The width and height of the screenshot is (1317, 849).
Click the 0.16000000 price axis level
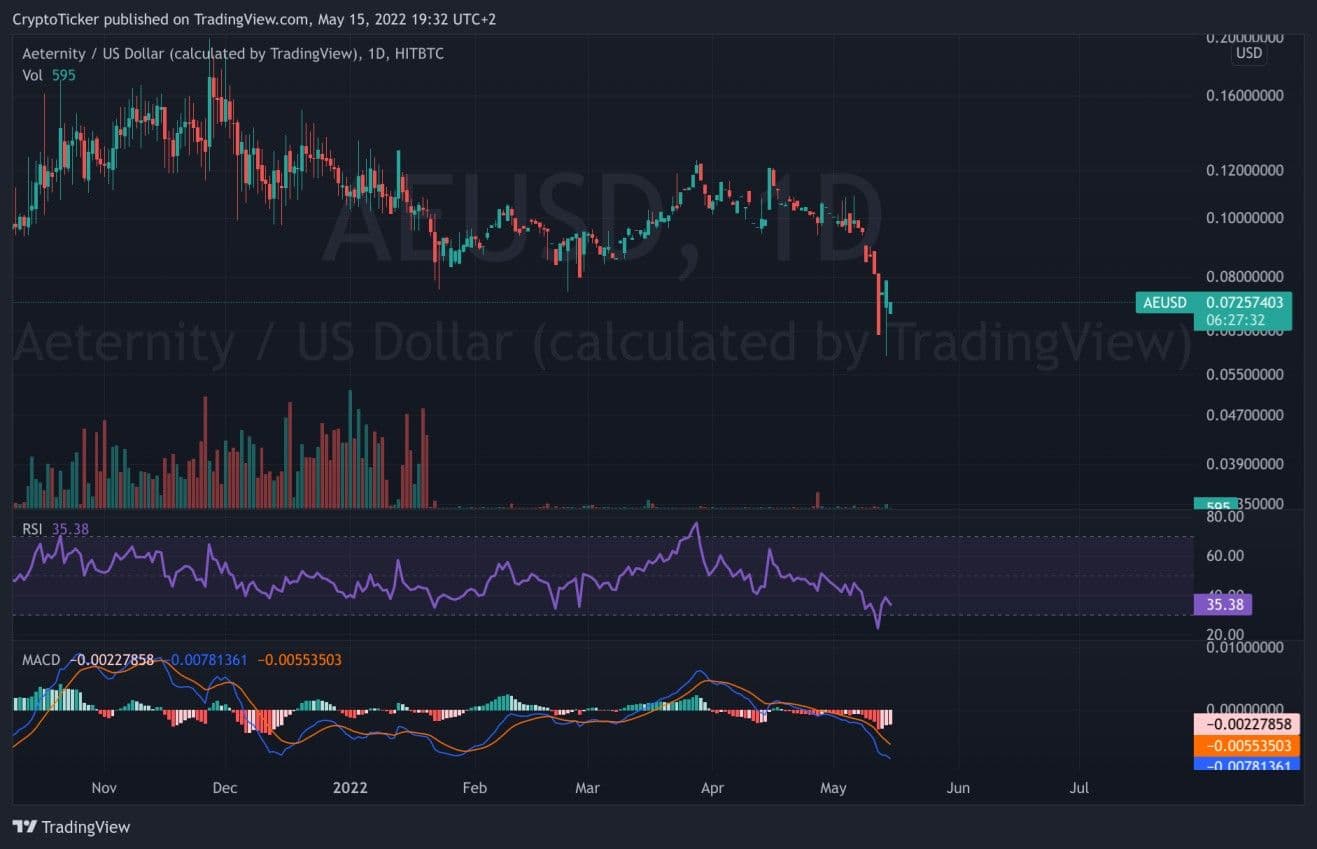click(x=1247, y=97)
